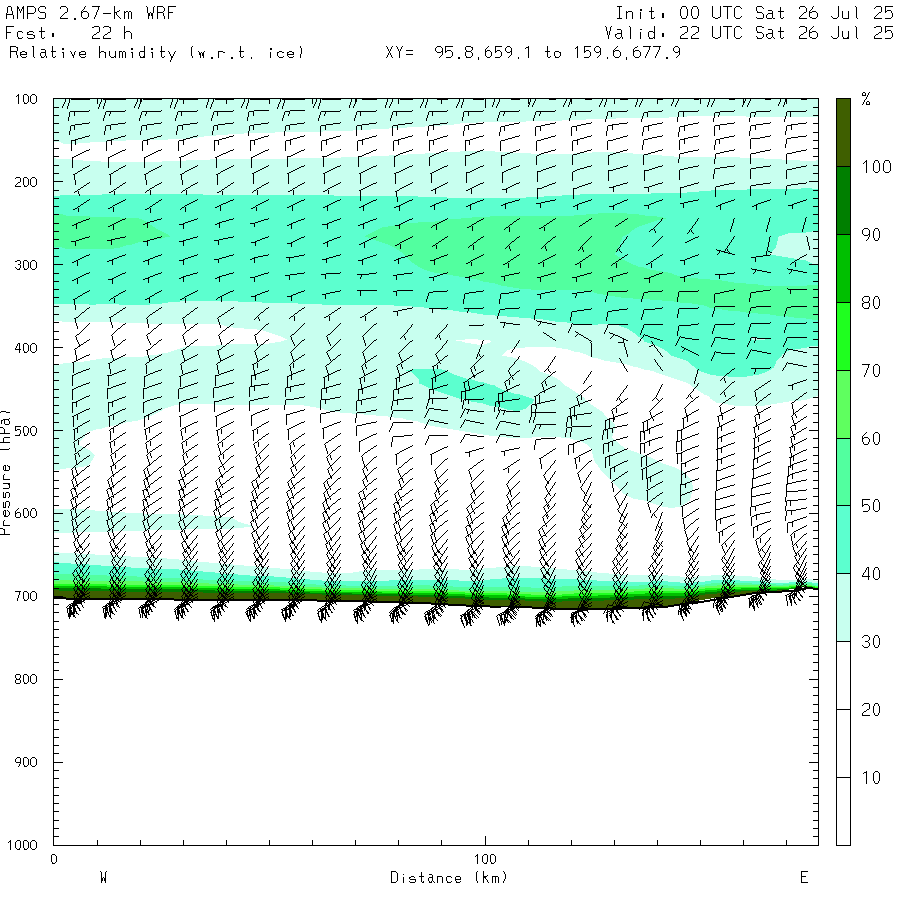Click the colorbar value label 20

[871, 710]
